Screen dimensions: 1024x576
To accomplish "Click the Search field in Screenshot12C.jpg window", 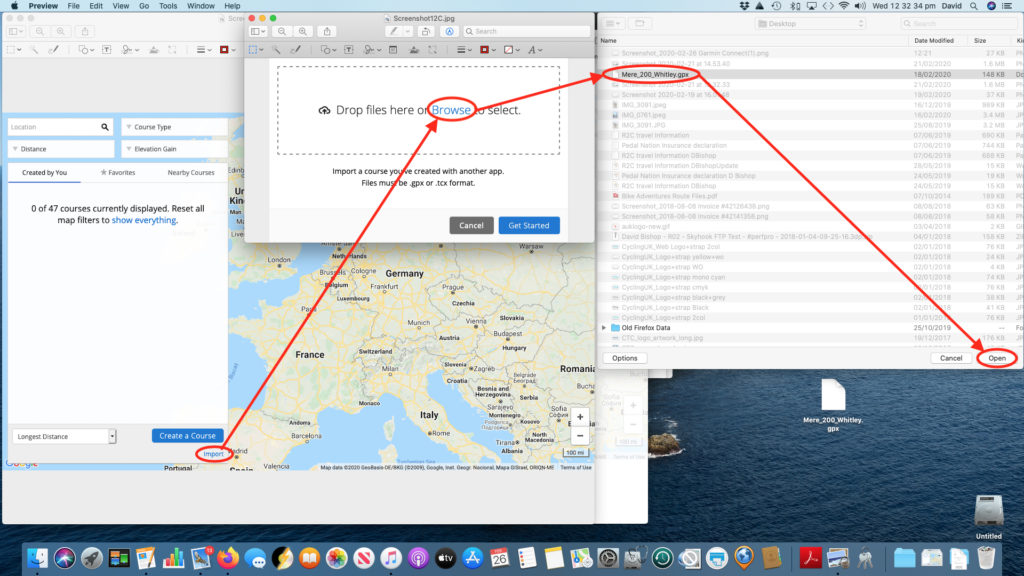I will coord(526,31).
